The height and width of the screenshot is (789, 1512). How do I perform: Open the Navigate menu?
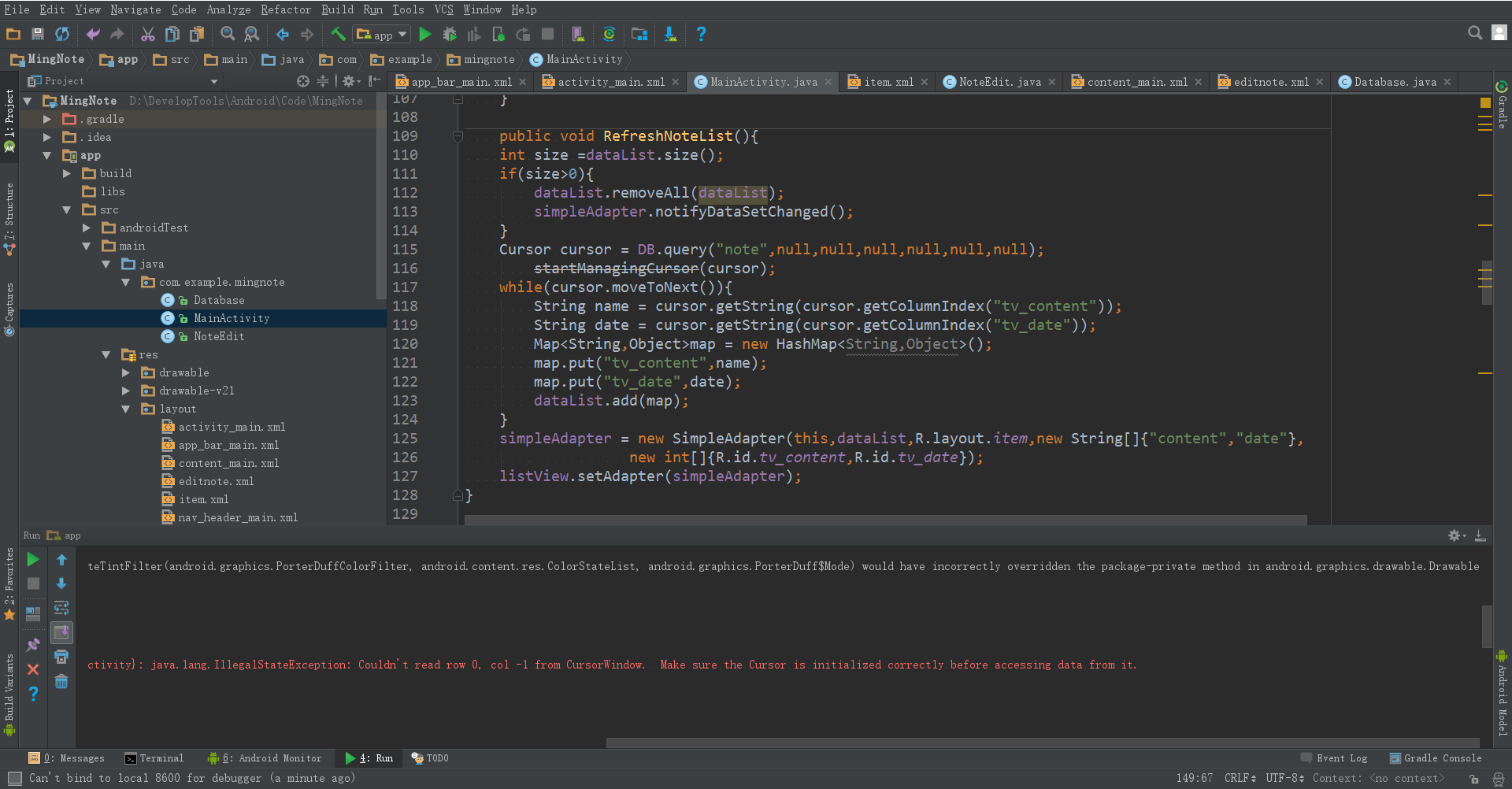(x=135, y=9)
